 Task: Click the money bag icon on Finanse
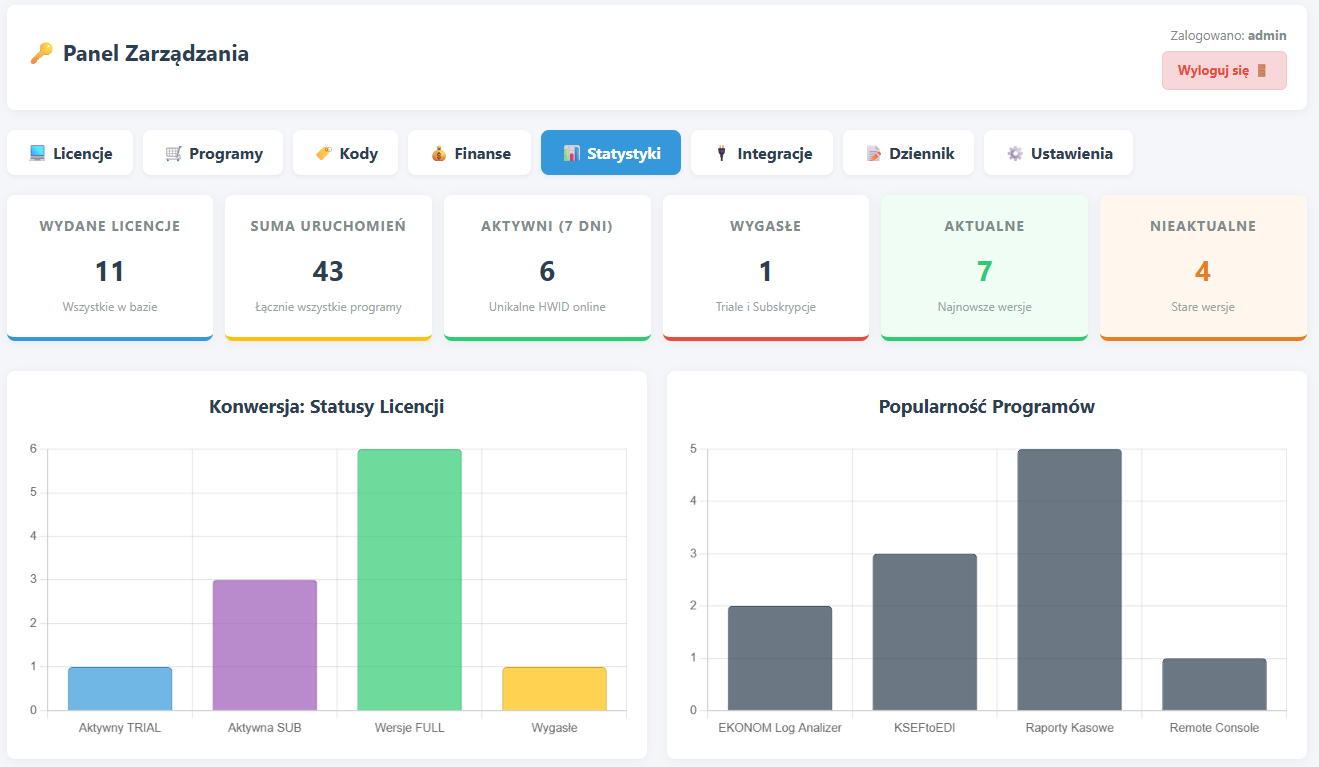(438, 153)
